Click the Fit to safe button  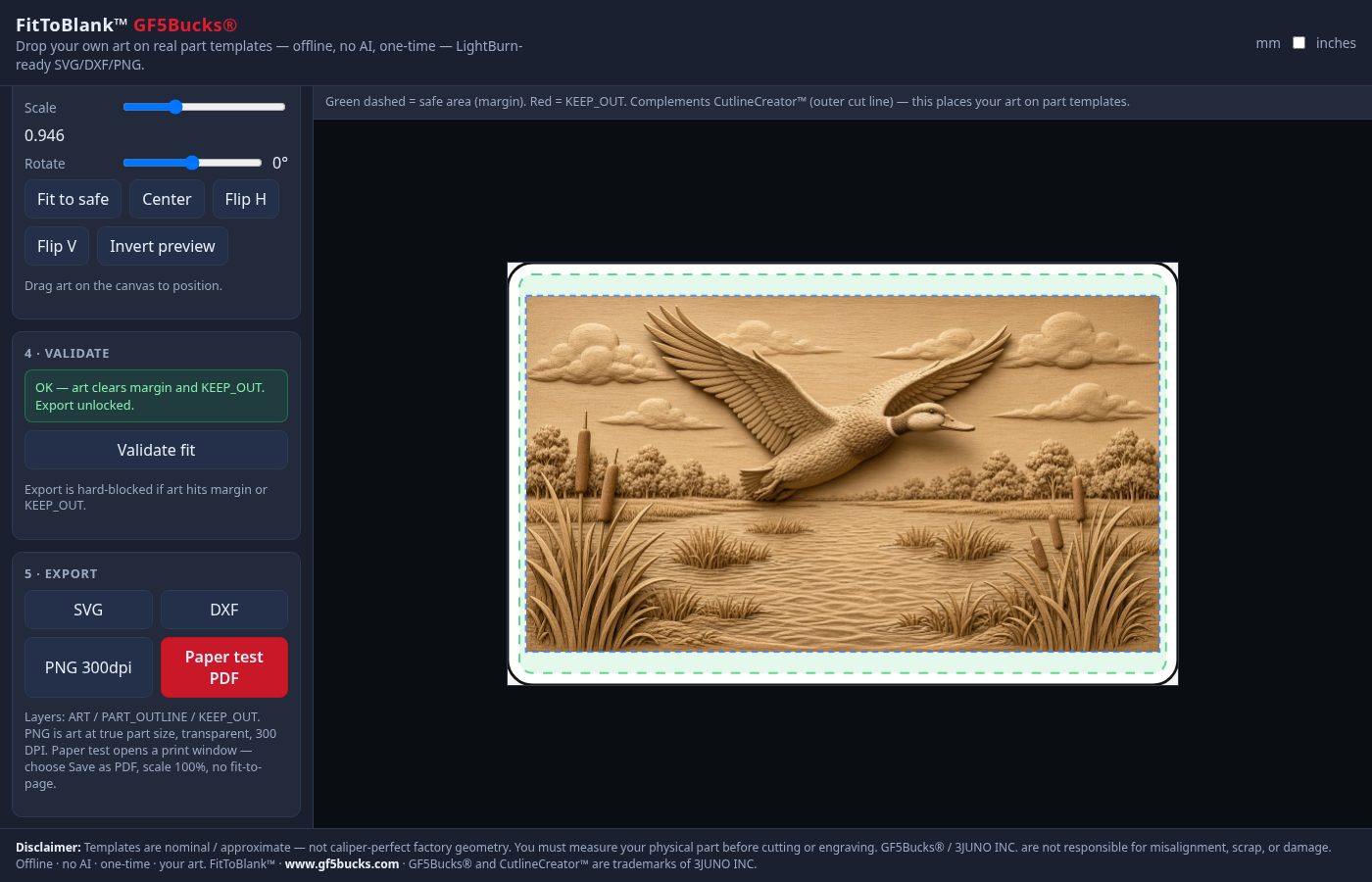point(73,199)
